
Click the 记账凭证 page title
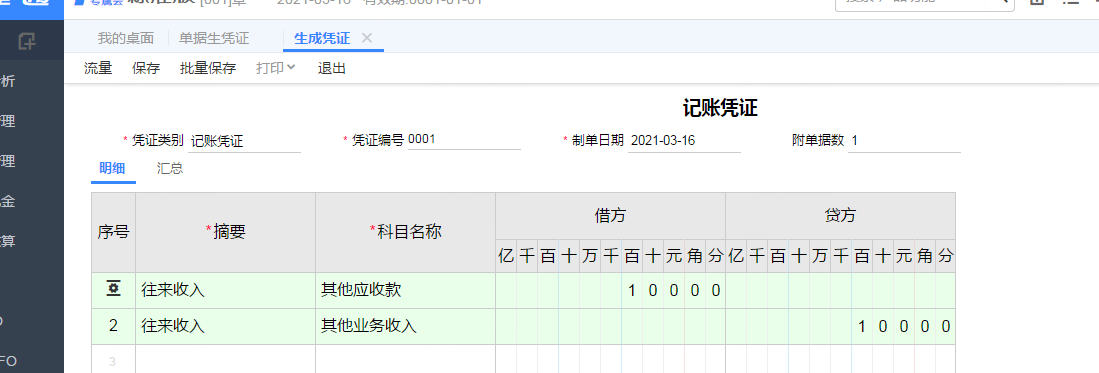pos(721,108)
